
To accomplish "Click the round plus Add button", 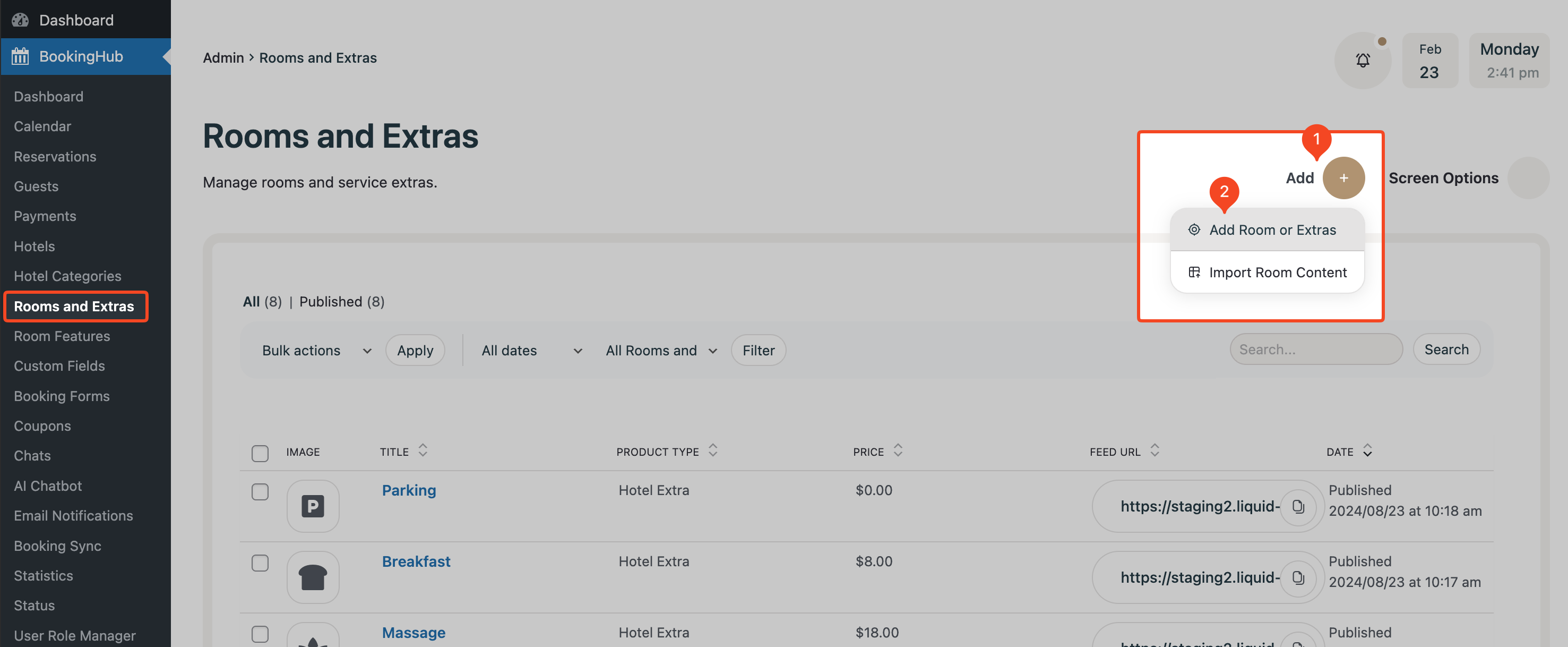I will click(x=1343, y=178).
